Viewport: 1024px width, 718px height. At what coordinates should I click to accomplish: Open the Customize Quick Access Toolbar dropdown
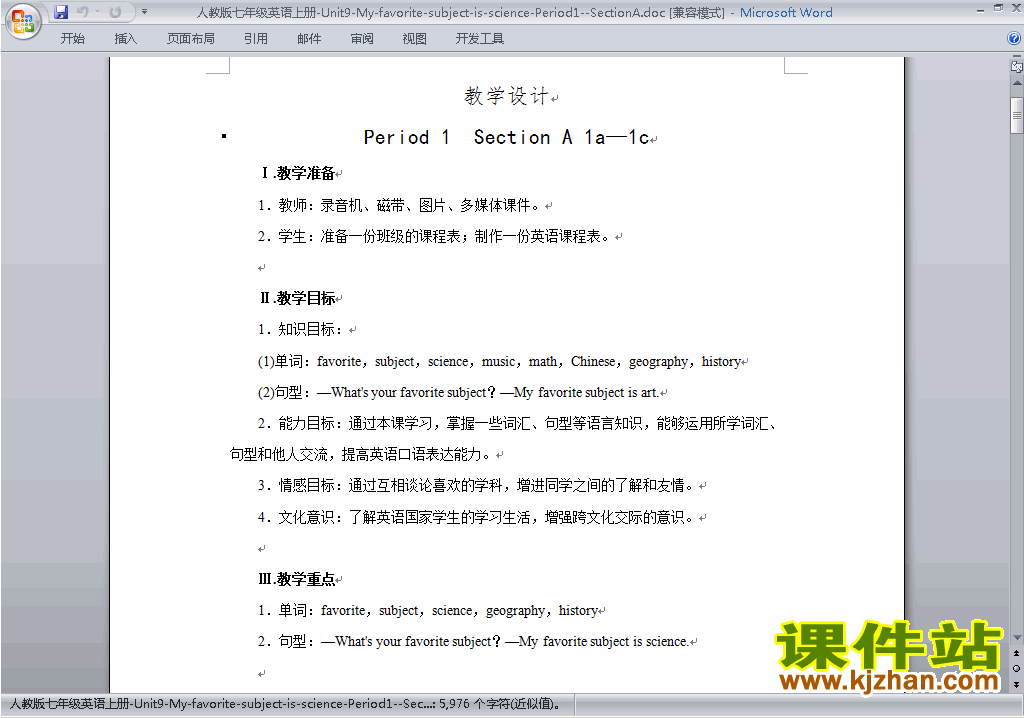pos(144,12)
